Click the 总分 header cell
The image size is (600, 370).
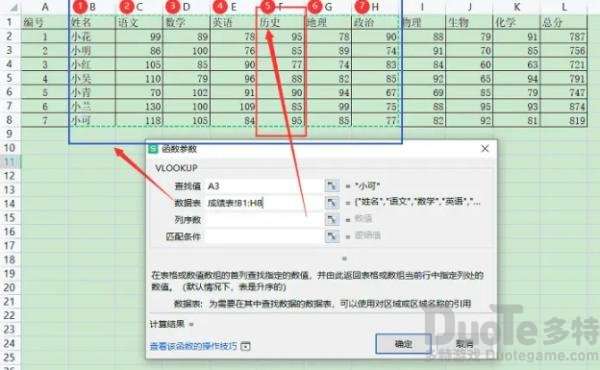564,23
